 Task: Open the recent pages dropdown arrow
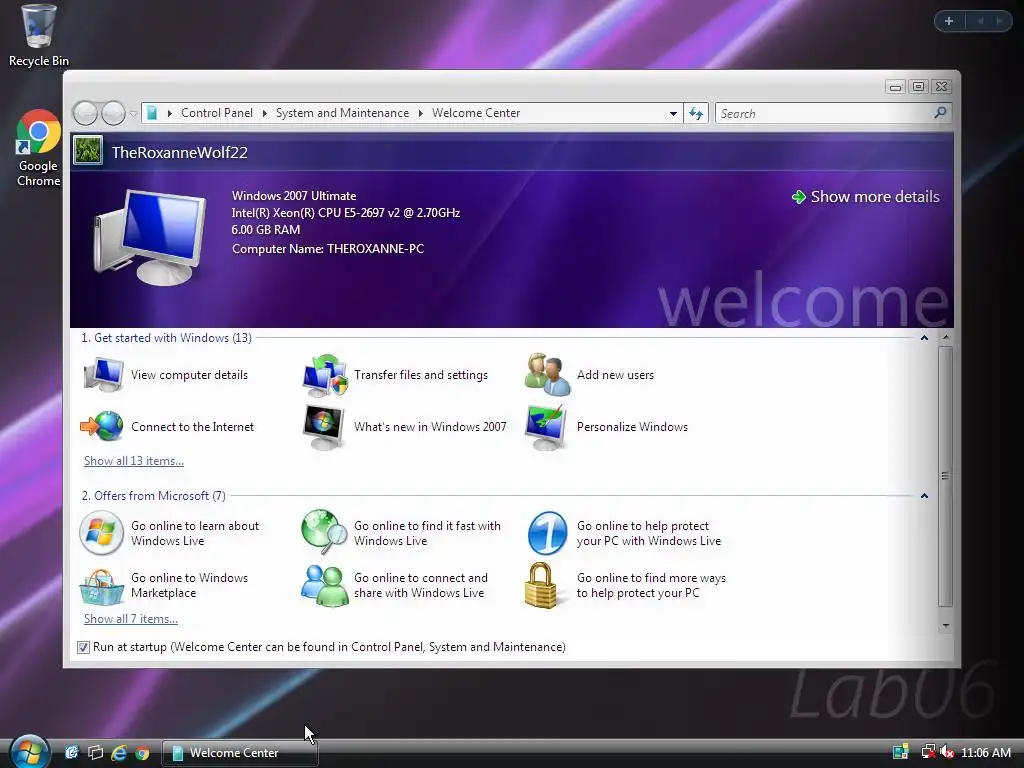coord(133,114)
